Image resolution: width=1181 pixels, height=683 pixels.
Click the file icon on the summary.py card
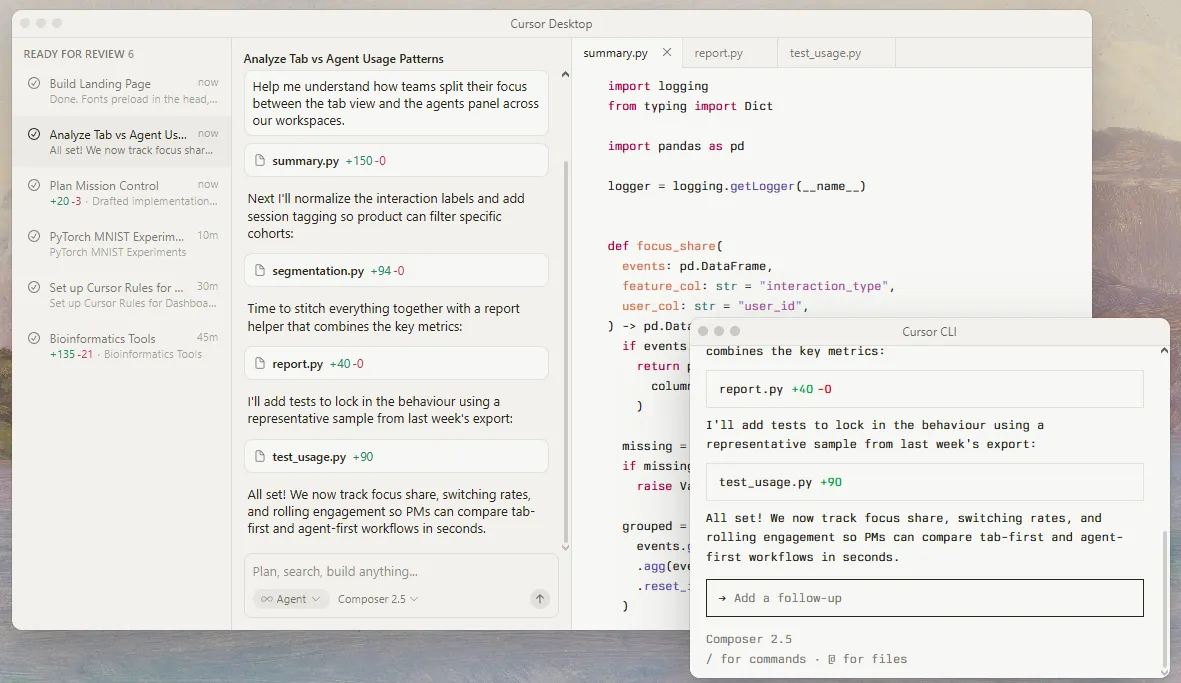(260, 160)
